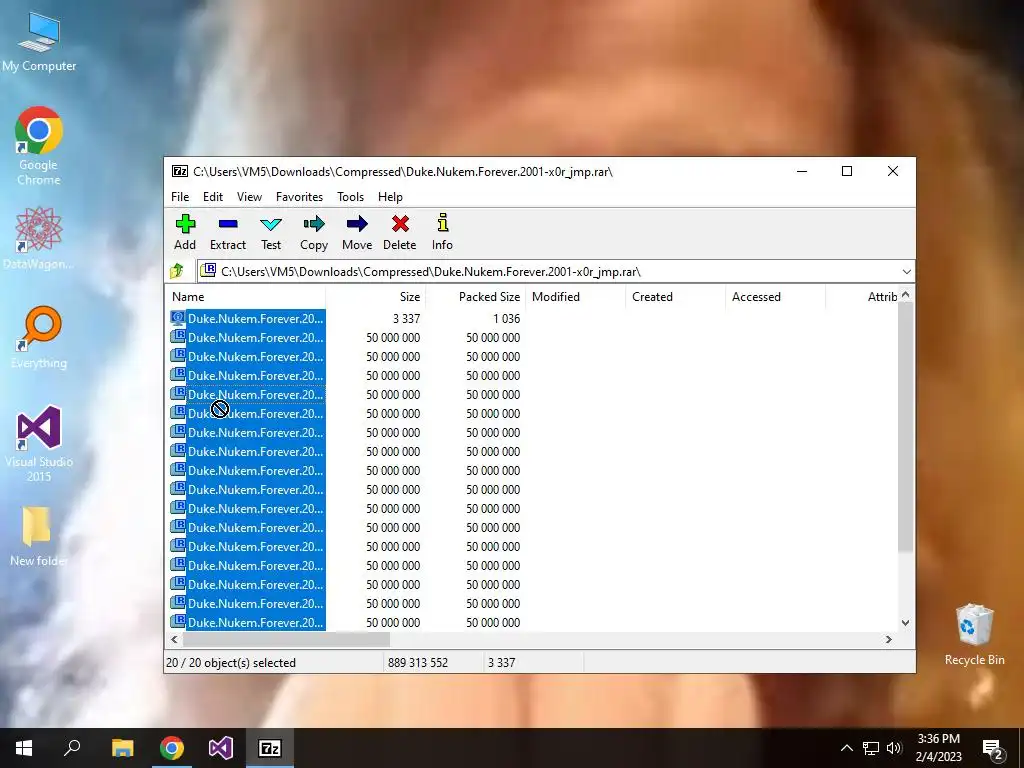Open Everything search desktop shortcut
The height and width of the screenshot is (768, 1024).
(x=39, y=337)
